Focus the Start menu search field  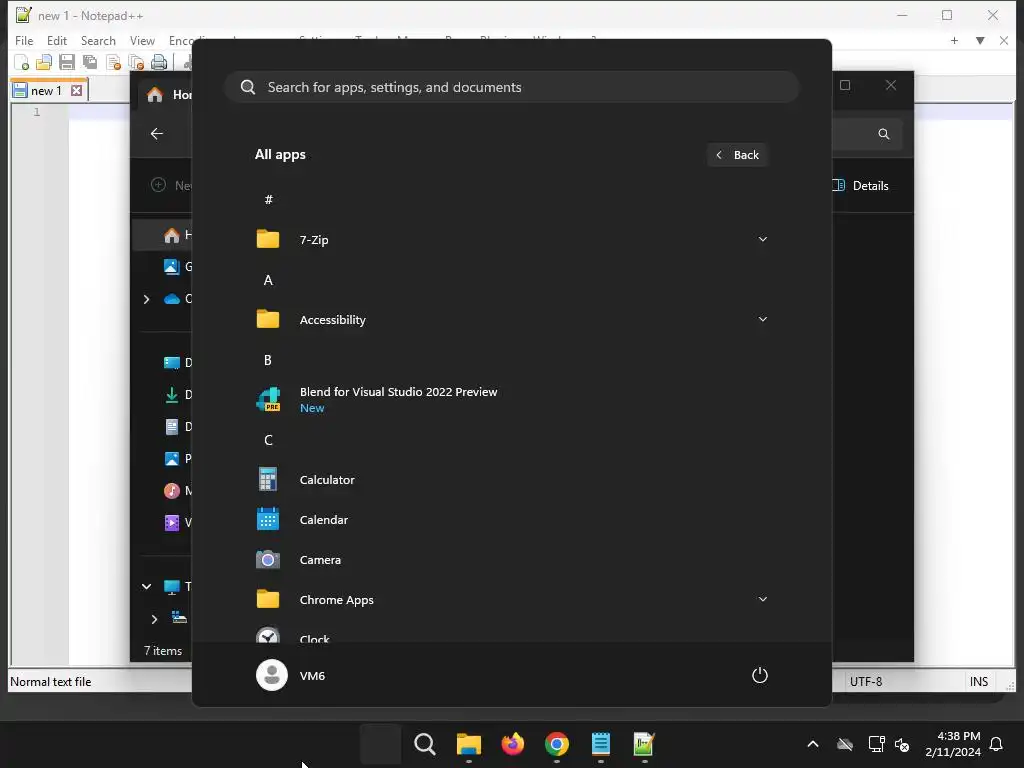click(x=511, y=87)
